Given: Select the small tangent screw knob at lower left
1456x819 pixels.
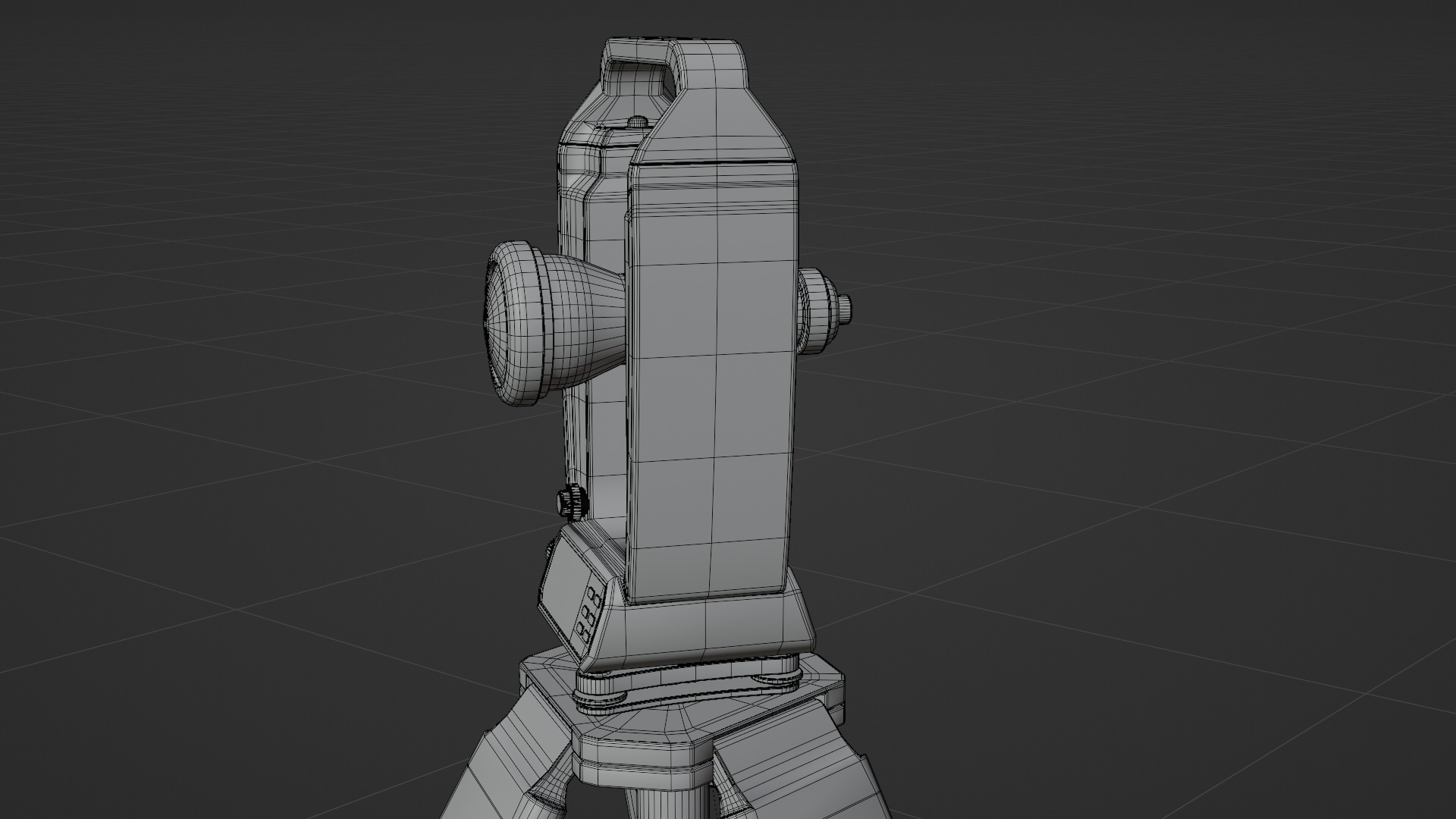Looking at the screenshot, I should tap(572, 503).
